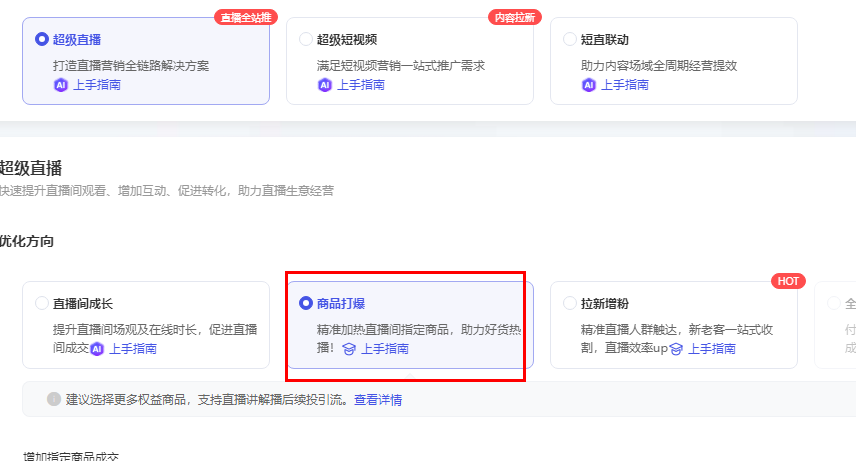The height and width of the screenshot is (461, 856).
Task: Click the AI icon under 短直联动
Action: pos(588,85)
